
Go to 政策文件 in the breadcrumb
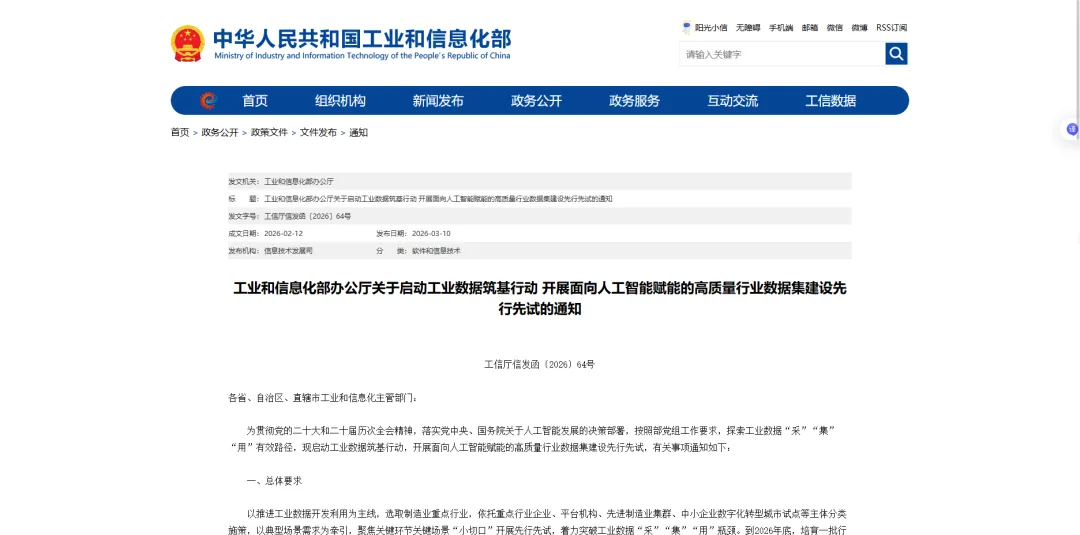(x=269, y=132)
